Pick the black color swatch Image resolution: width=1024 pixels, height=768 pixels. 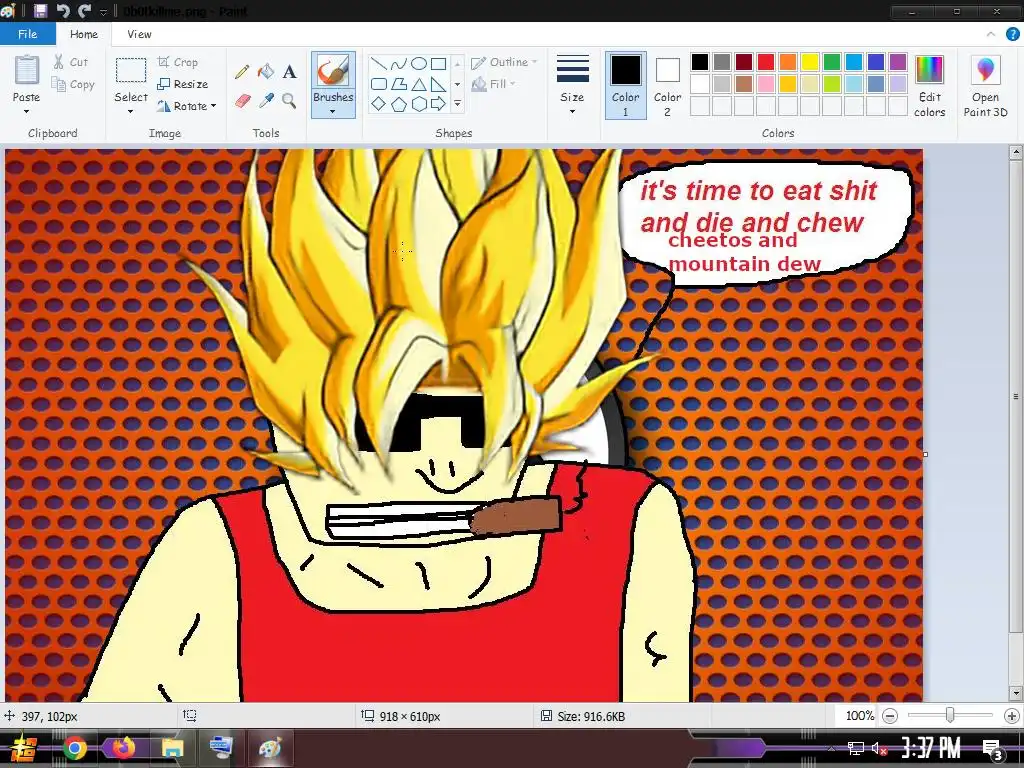[x=700, y=62]
